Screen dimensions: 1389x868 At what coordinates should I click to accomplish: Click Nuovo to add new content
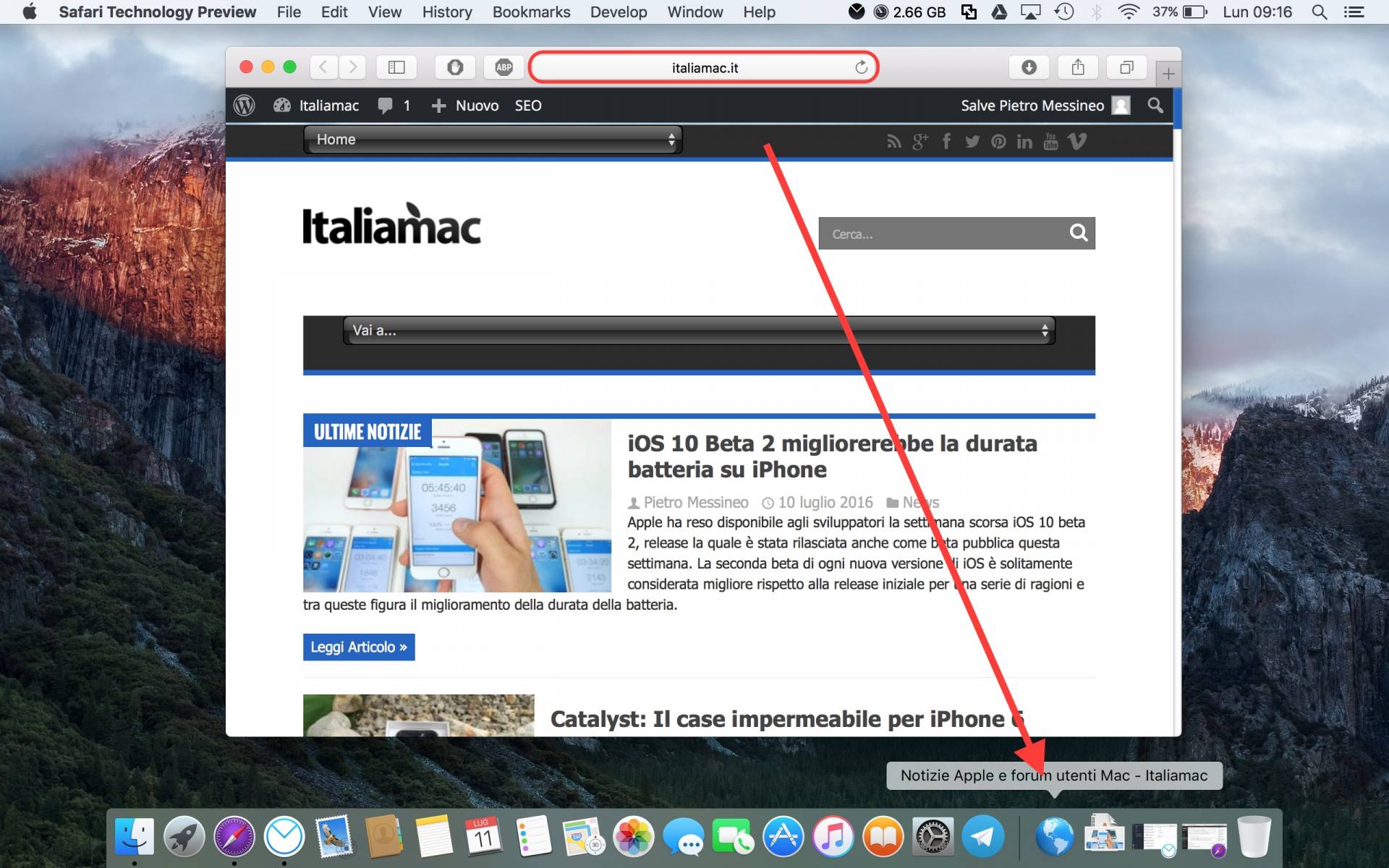pyautogui.click(x=465, y=106)
